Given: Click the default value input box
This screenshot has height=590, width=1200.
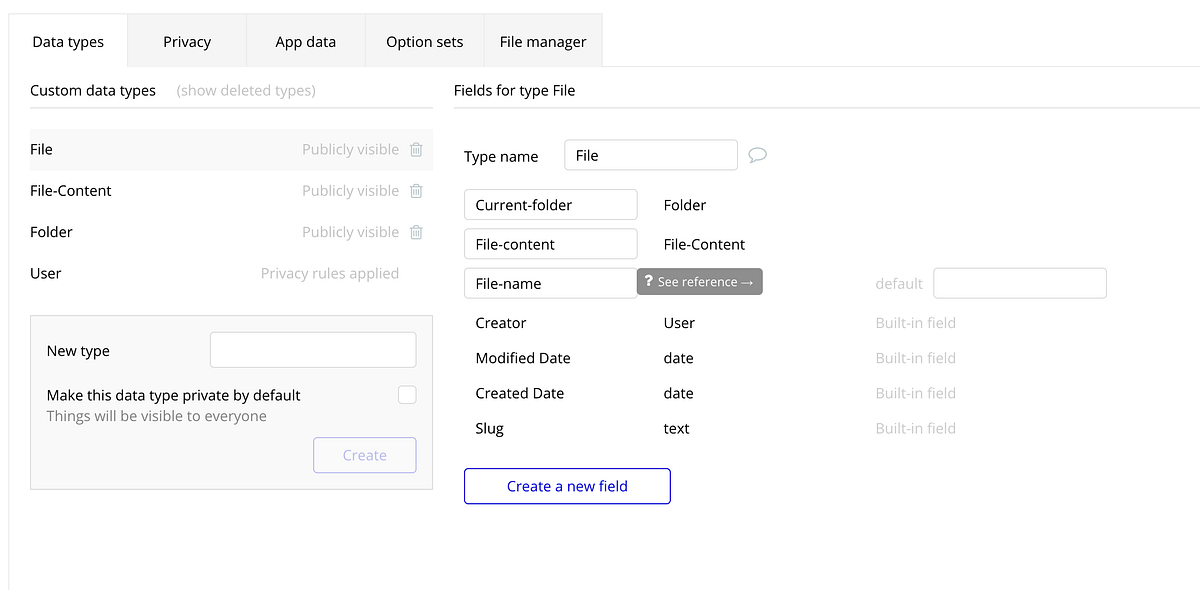Looking at the screenshot, I should (1019, 283).
